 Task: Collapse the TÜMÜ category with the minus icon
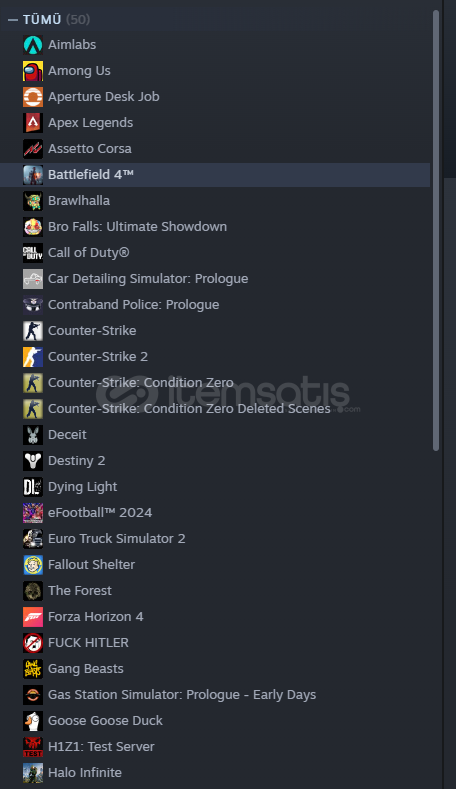[13, 20]
